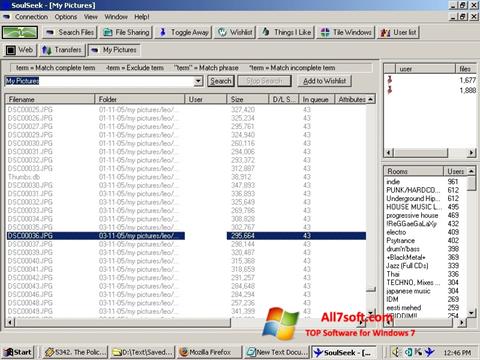Viewport: 480px width, 360px height.
Task: Sort results by Filename column header
Action: 50,99
